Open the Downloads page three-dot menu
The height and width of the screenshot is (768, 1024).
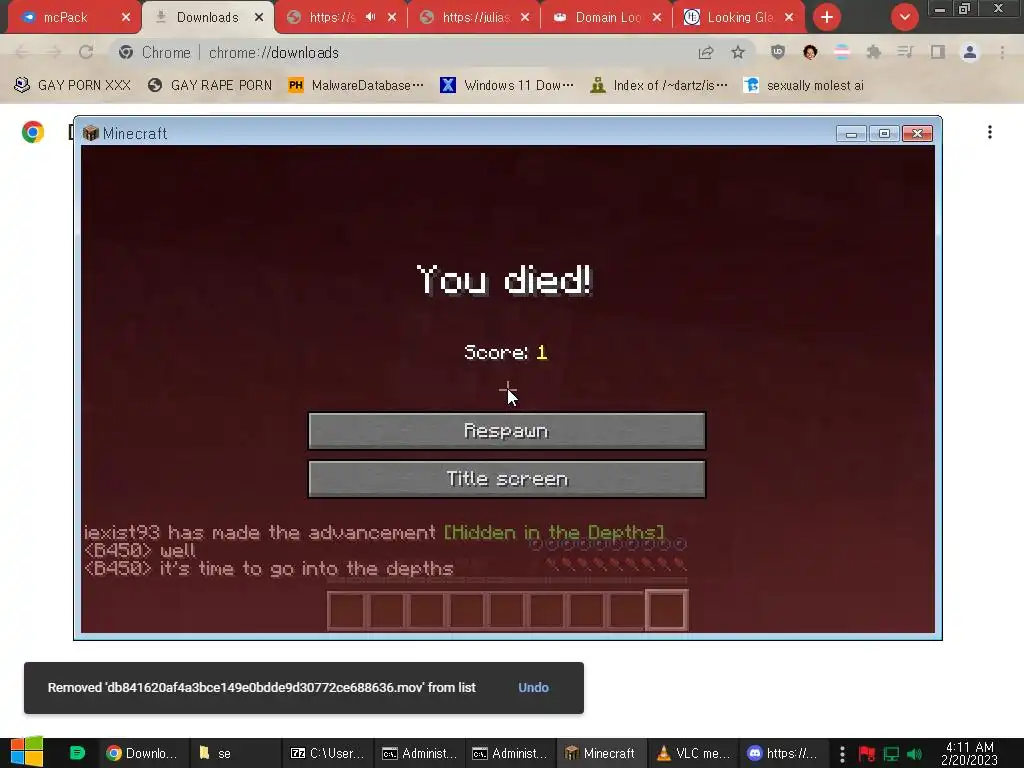coord(990,132)
